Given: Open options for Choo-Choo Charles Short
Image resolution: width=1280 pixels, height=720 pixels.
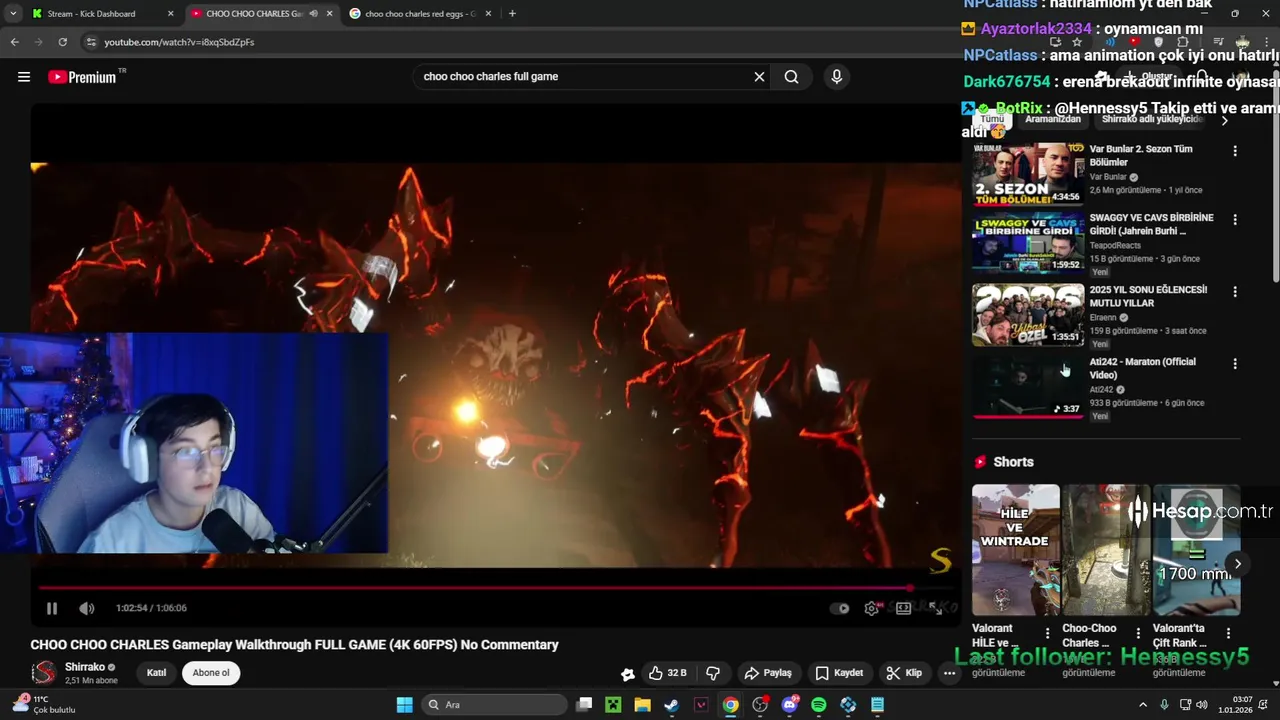Looking at the screenshot, I should [x=1138, y=633].
